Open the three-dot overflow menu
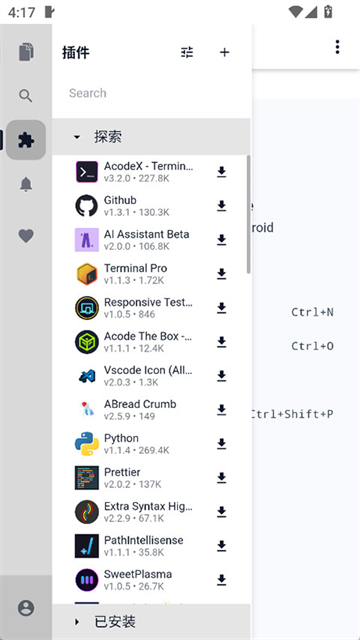Screen dimensions: 360x640 337,47
